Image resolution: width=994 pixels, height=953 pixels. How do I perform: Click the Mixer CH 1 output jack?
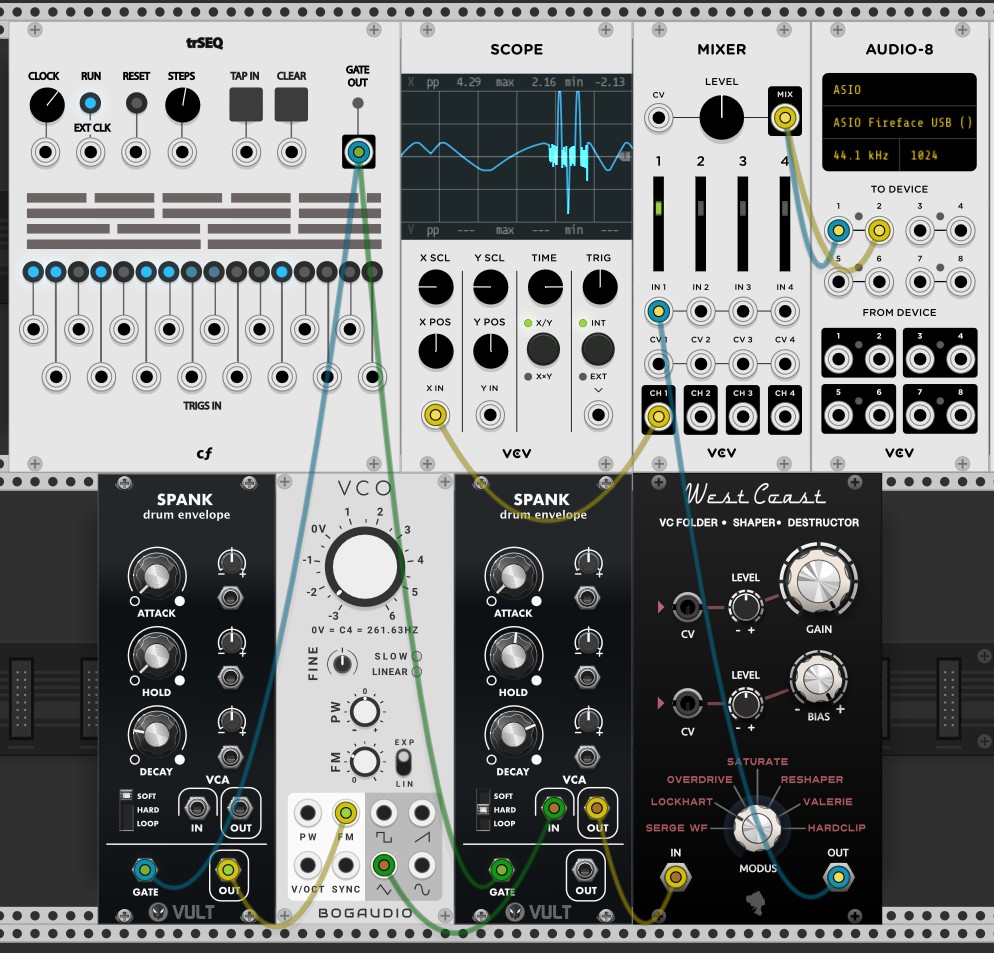(658, 413)
